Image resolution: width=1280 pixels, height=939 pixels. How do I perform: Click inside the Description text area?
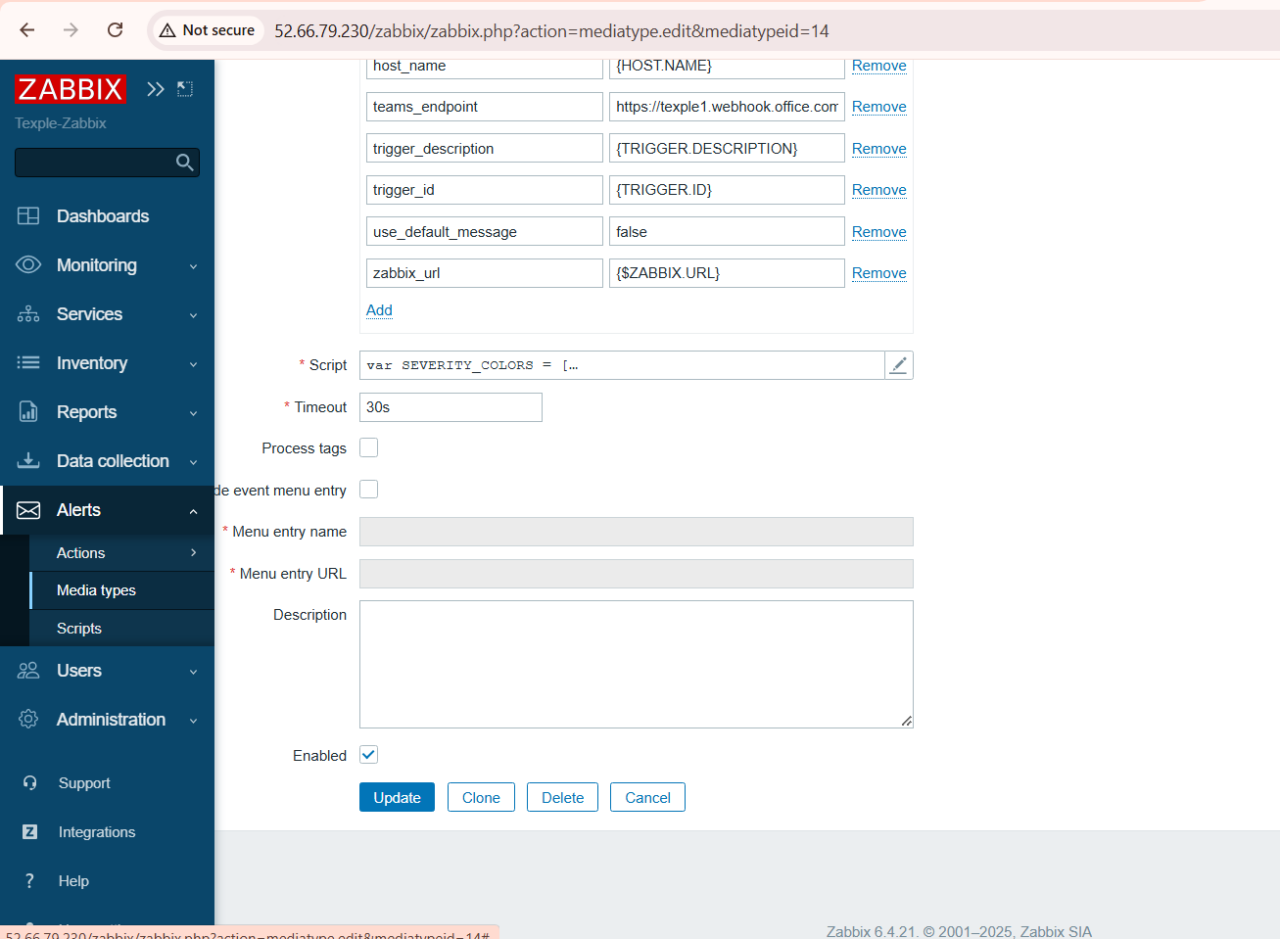[636, 663]
